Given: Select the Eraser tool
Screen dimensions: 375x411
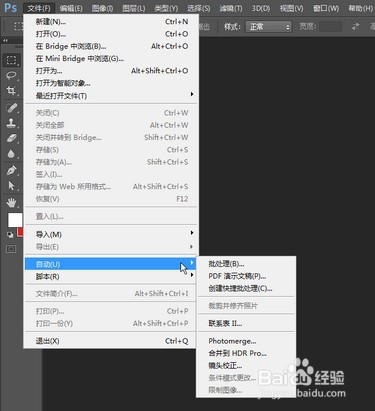Looking at the screenshot, I should (11, 138).
